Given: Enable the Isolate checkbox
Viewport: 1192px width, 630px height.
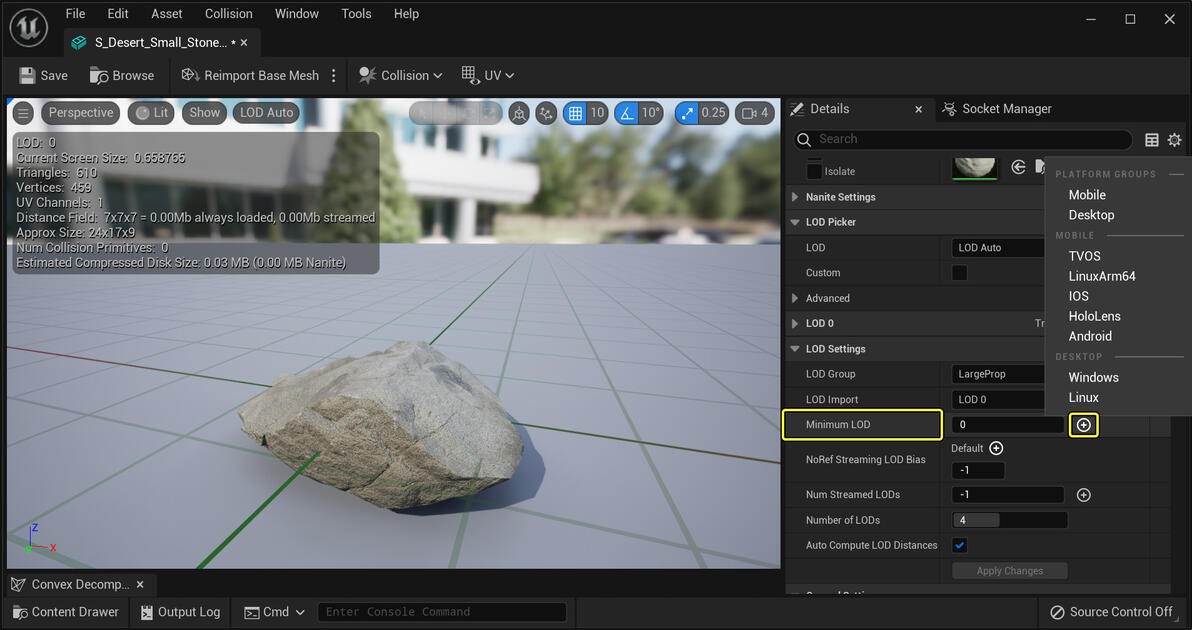Looking at the screenshot, I should click(x=814, y=171).
